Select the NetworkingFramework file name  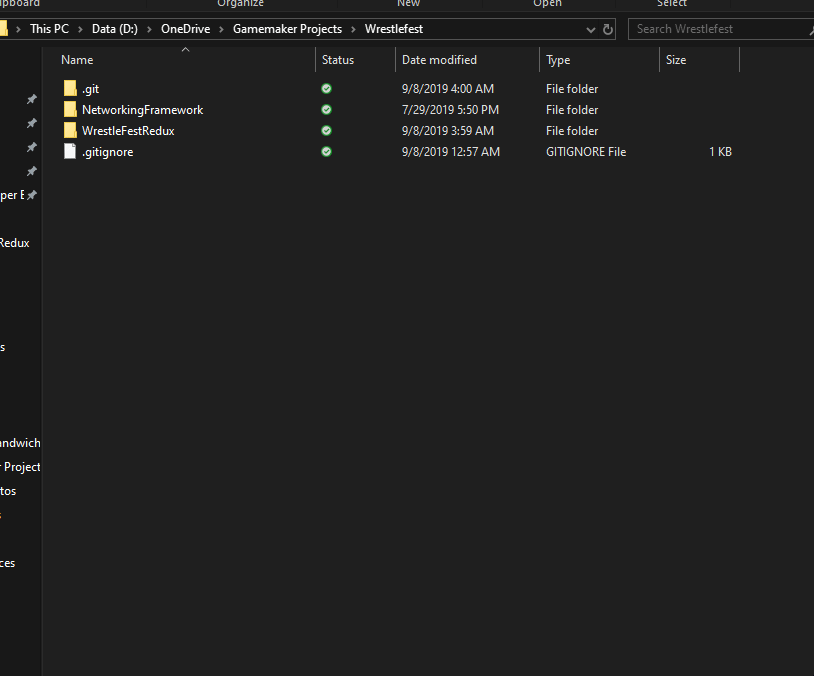tap(142, 110)
